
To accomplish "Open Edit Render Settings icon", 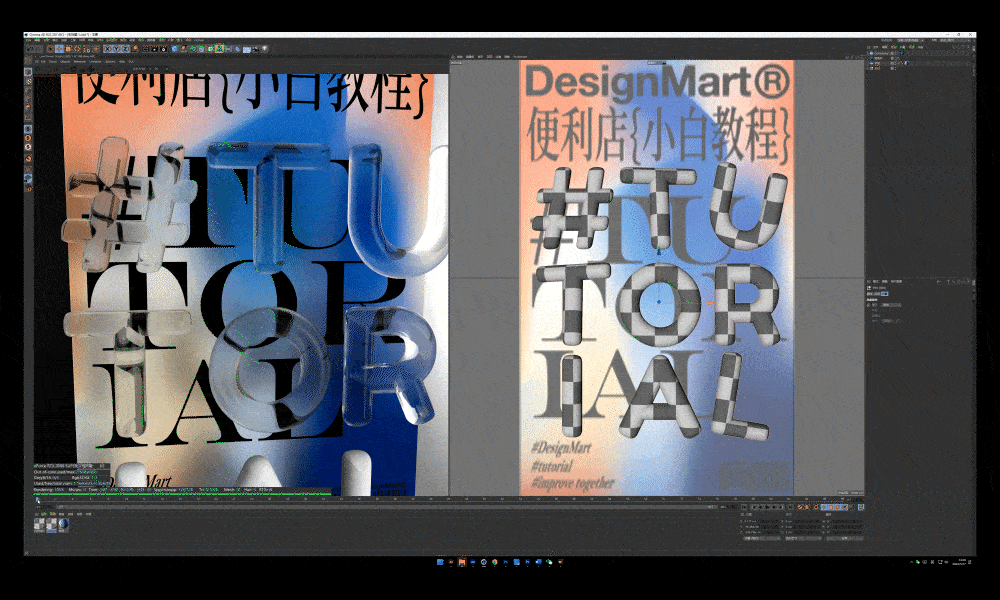I will pyautogui.click(x=163, y=48).
